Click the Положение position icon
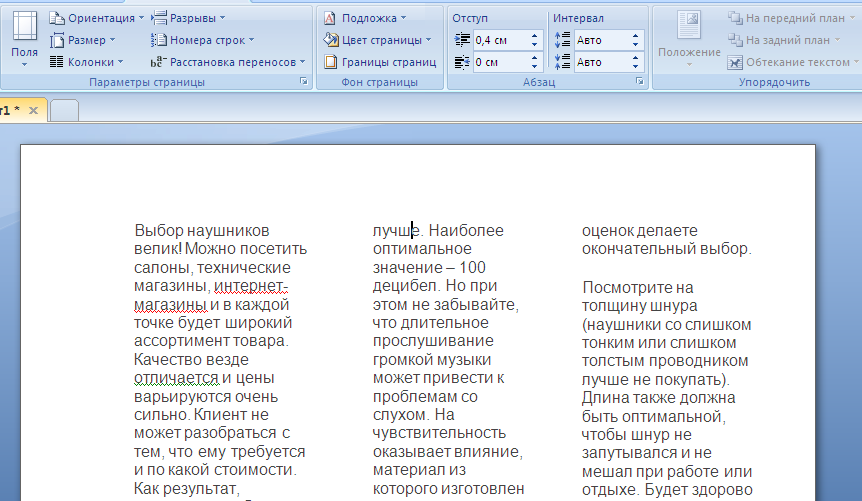 (x=689, y=25)
